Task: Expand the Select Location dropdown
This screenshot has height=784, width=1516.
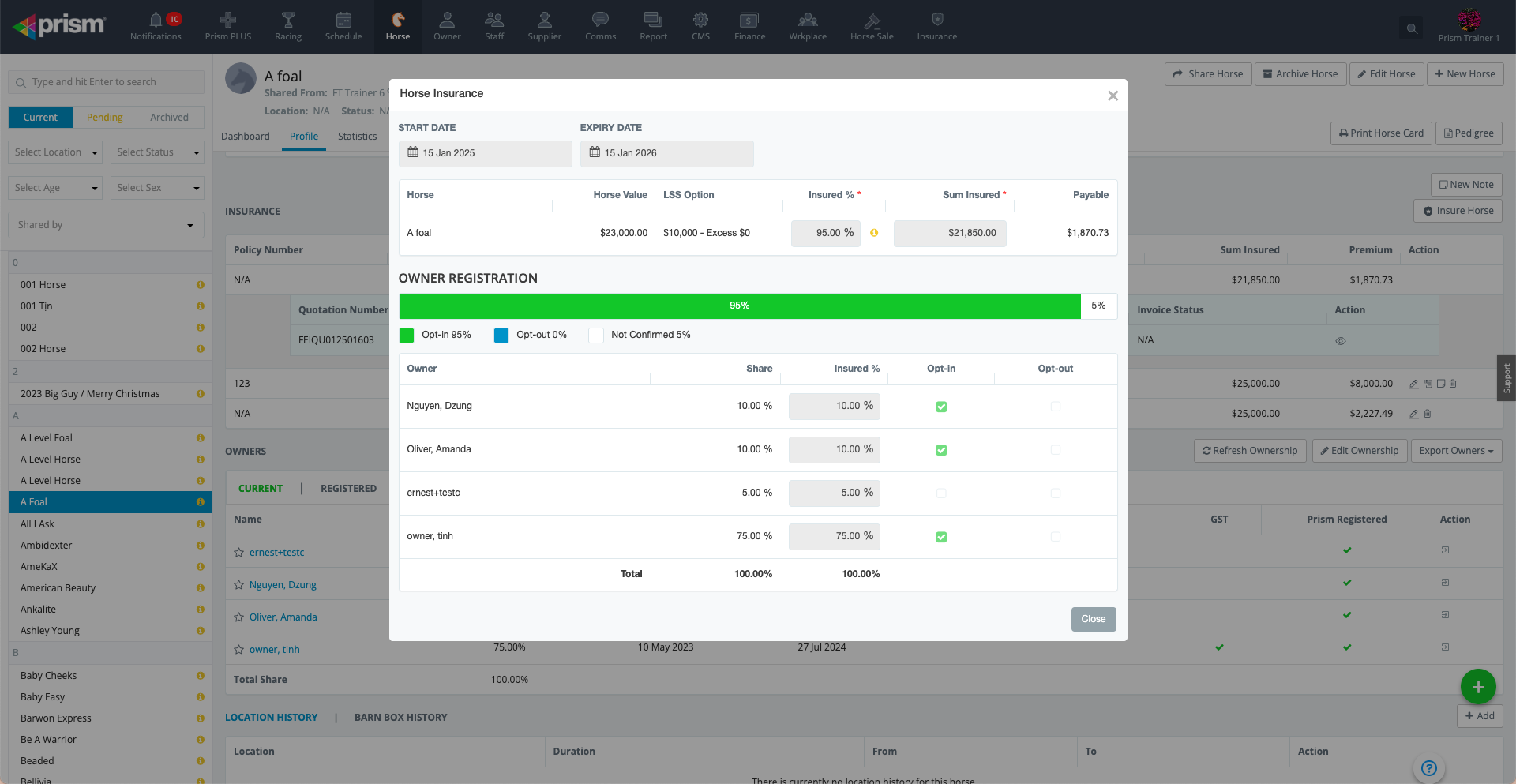Action: 56,152
